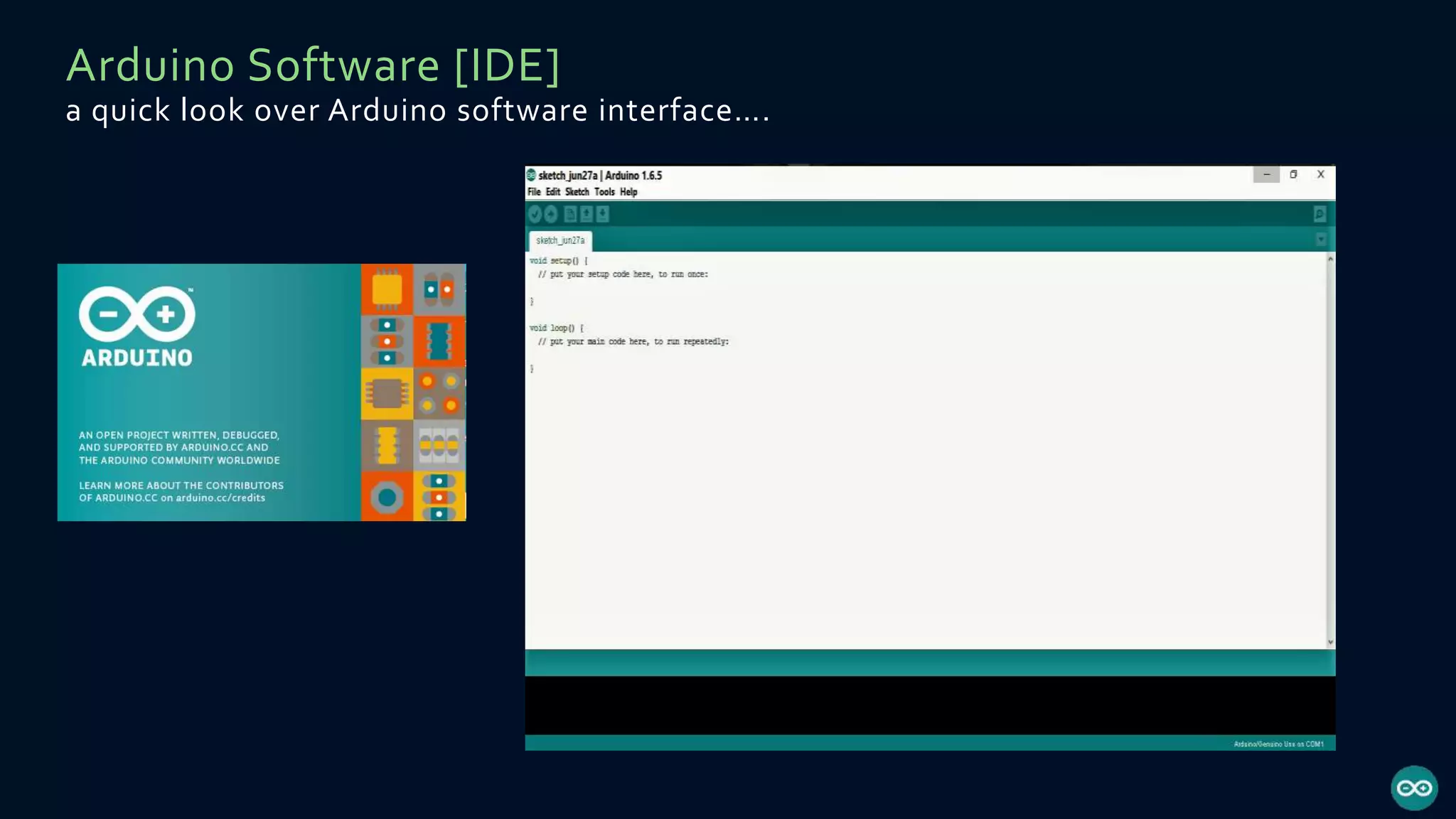Expand the tab options dropdown arrow
The image size is (1456, 819).
point(1320,240)
